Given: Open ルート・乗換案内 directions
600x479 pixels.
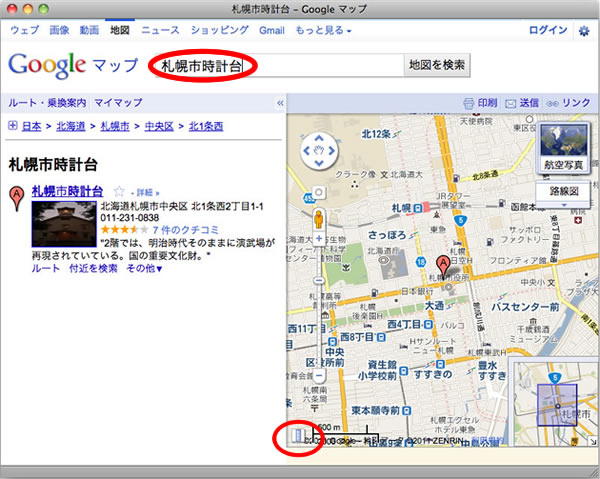Looking at the screenshot, I should click(47, 103).
